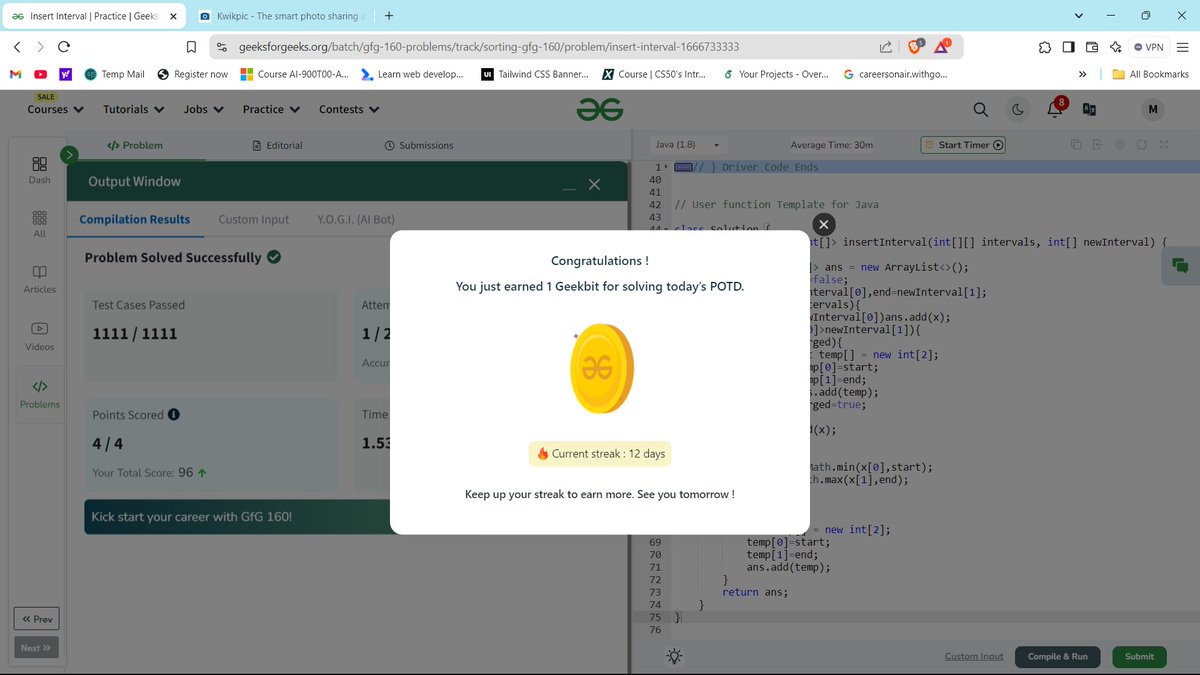Click browser back arrow button
This screenshot has height=675, width=1200.
pyautogui.click(x=17, y=47)
